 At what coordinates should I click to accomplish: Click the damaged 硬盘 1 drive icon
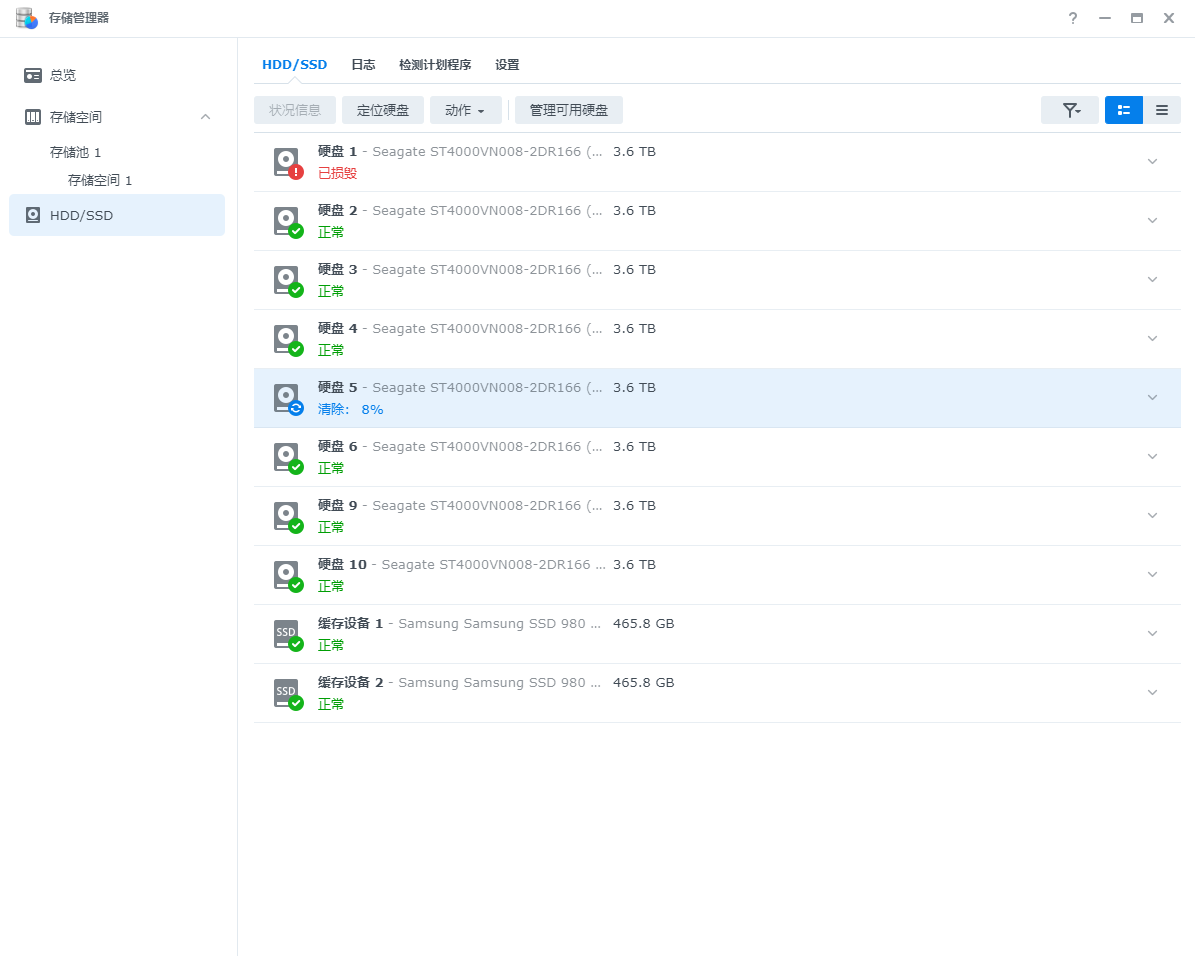(287, 162)
